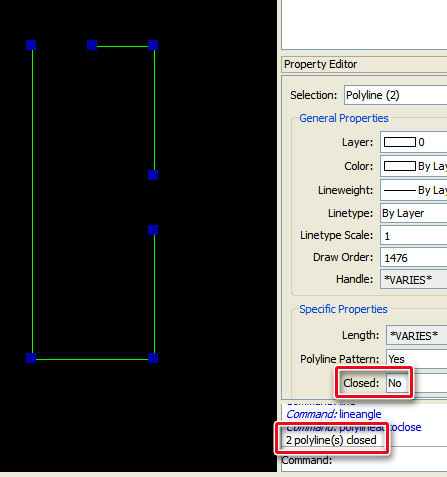The height and width of the screenshot is (477, 447).
Task: Click the Draw Order field showing 1476
Action: [414, 257]
